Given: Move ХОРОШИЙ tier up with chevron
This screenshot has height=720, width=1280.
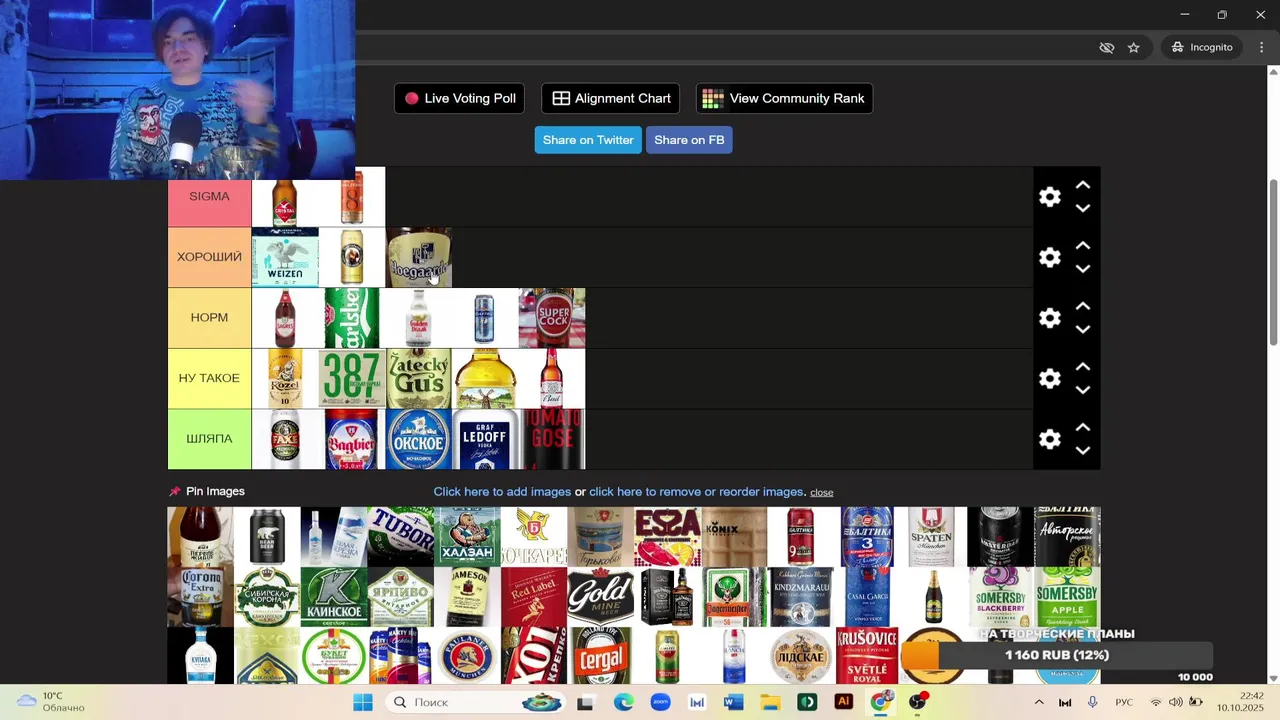Looking at the screenshot, I should click(1082, 246).
